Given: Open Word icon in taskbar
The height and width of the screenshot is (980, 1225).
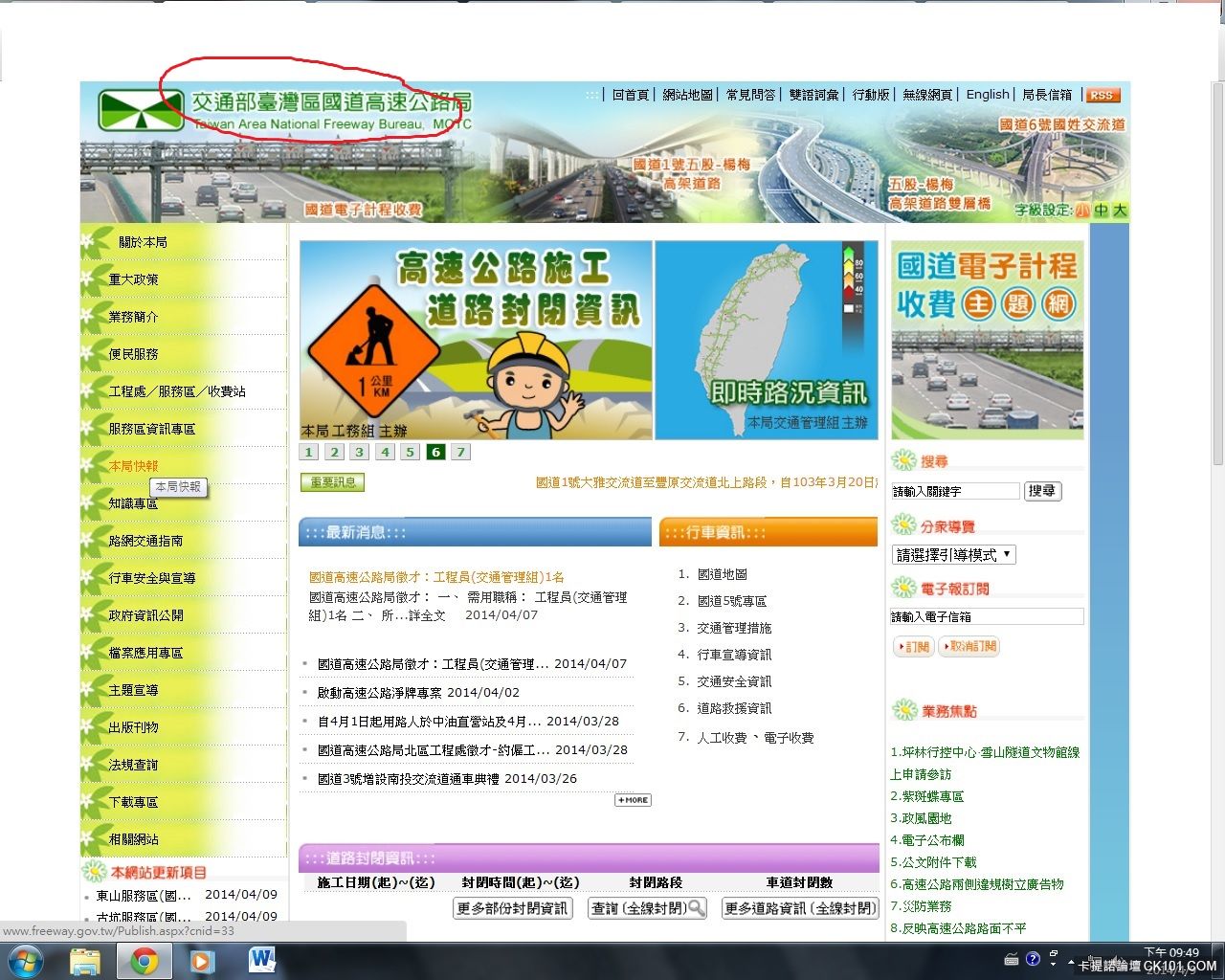Looking at the screenshot, I should [261, 961].
